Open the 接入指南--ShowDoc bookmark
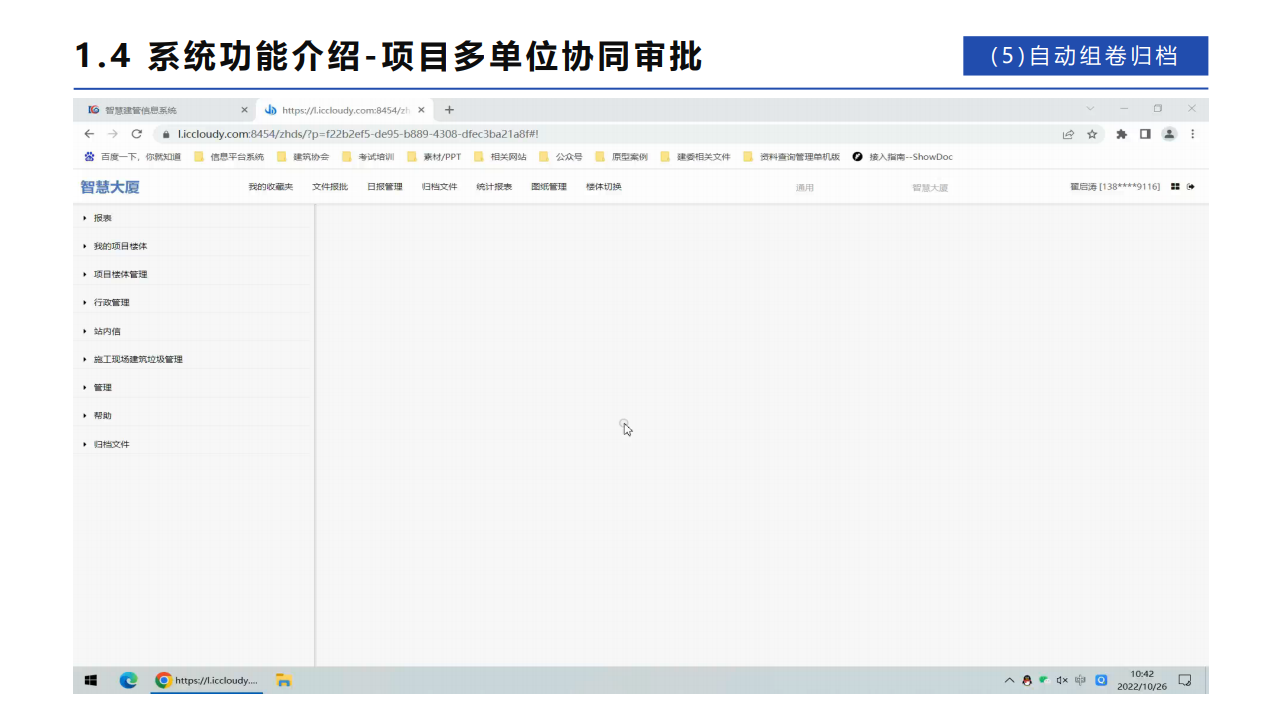The image size is (1280, 720). (x=903, y=157)
